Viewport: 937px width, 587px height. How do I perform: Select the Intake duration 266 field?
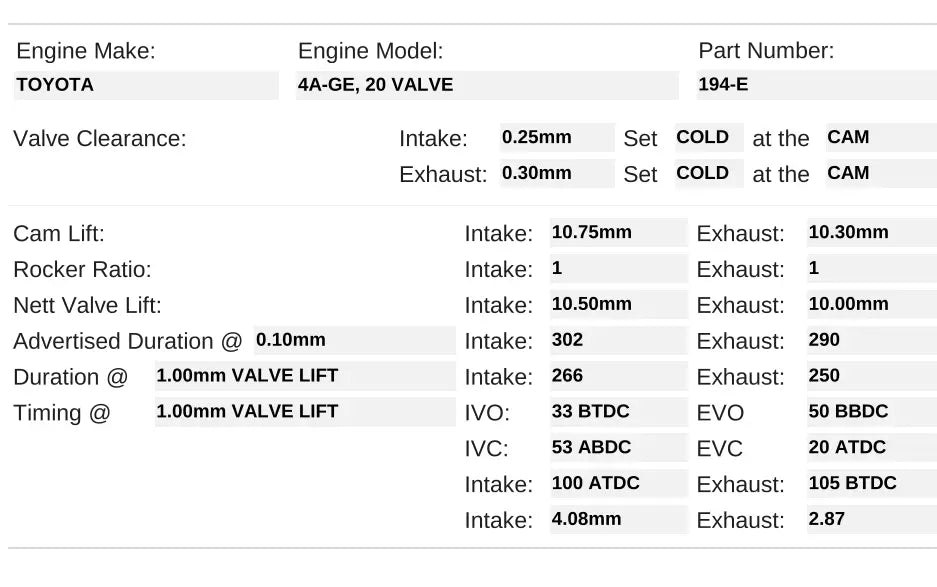[618, 376]
